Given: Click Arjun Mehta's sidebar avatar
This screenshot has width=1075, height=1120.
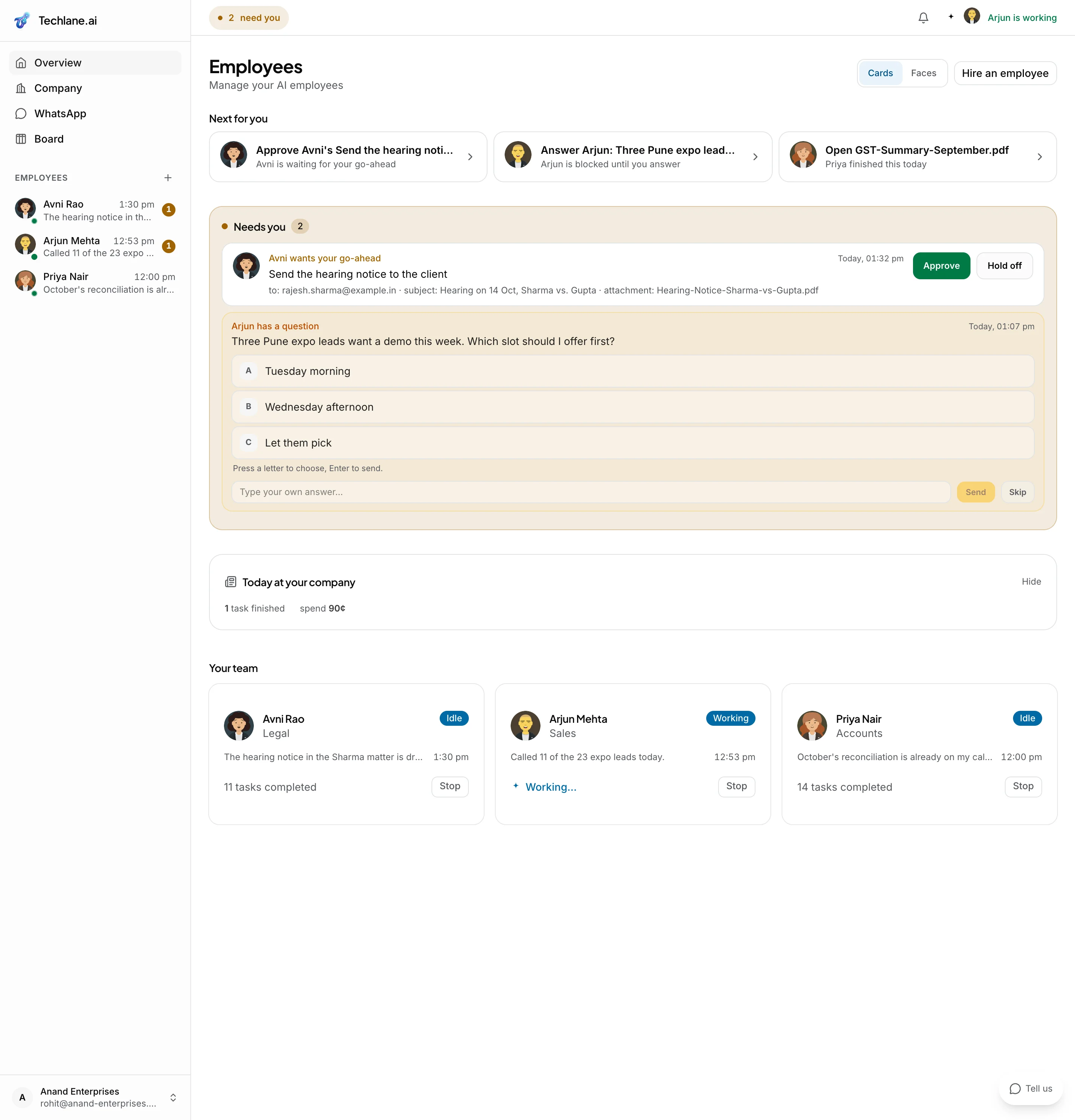Looking at the screenshot, I should point(25,245).
